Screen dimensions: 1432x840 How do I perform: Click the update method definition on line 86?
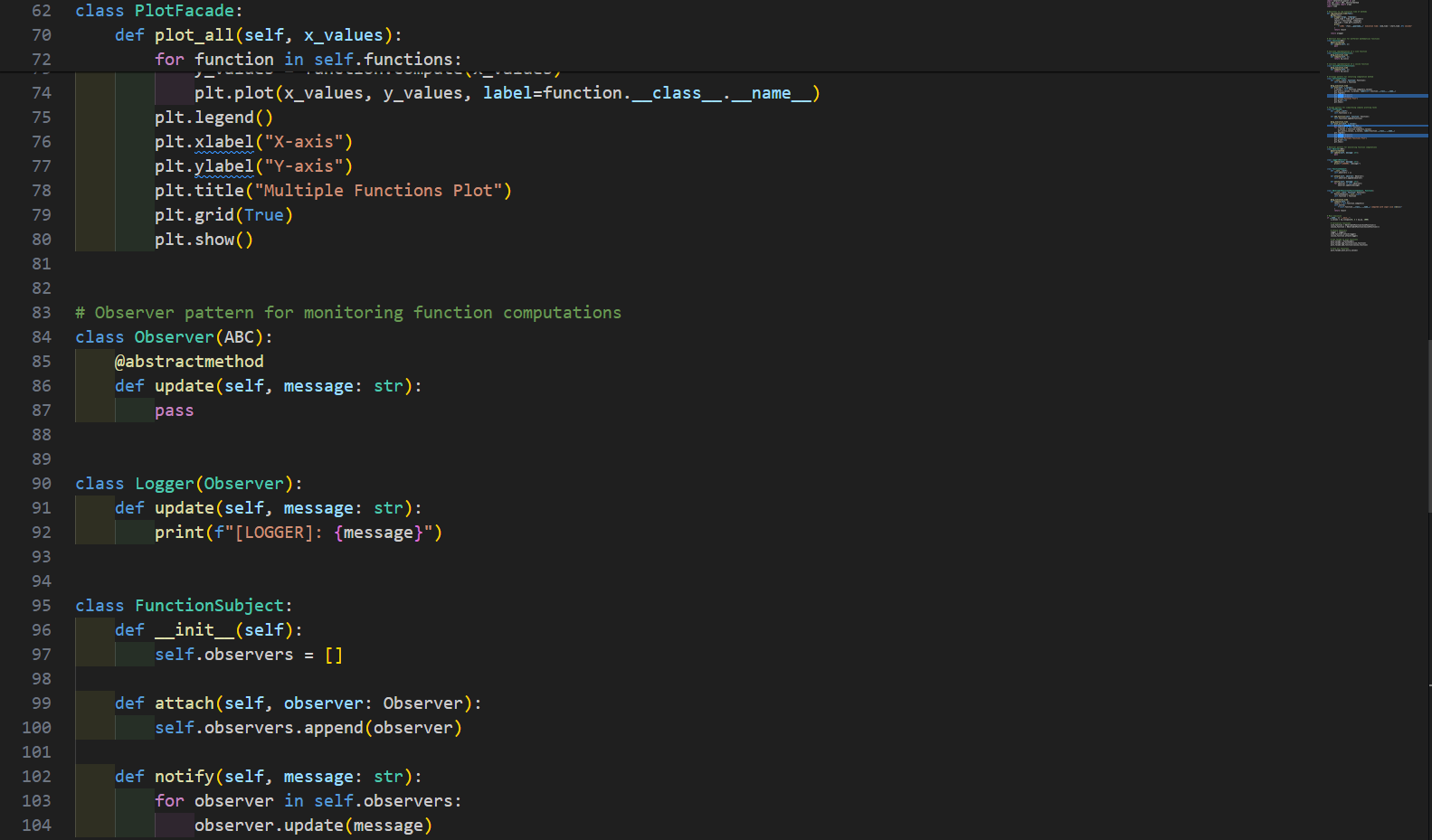click(269, 386)
